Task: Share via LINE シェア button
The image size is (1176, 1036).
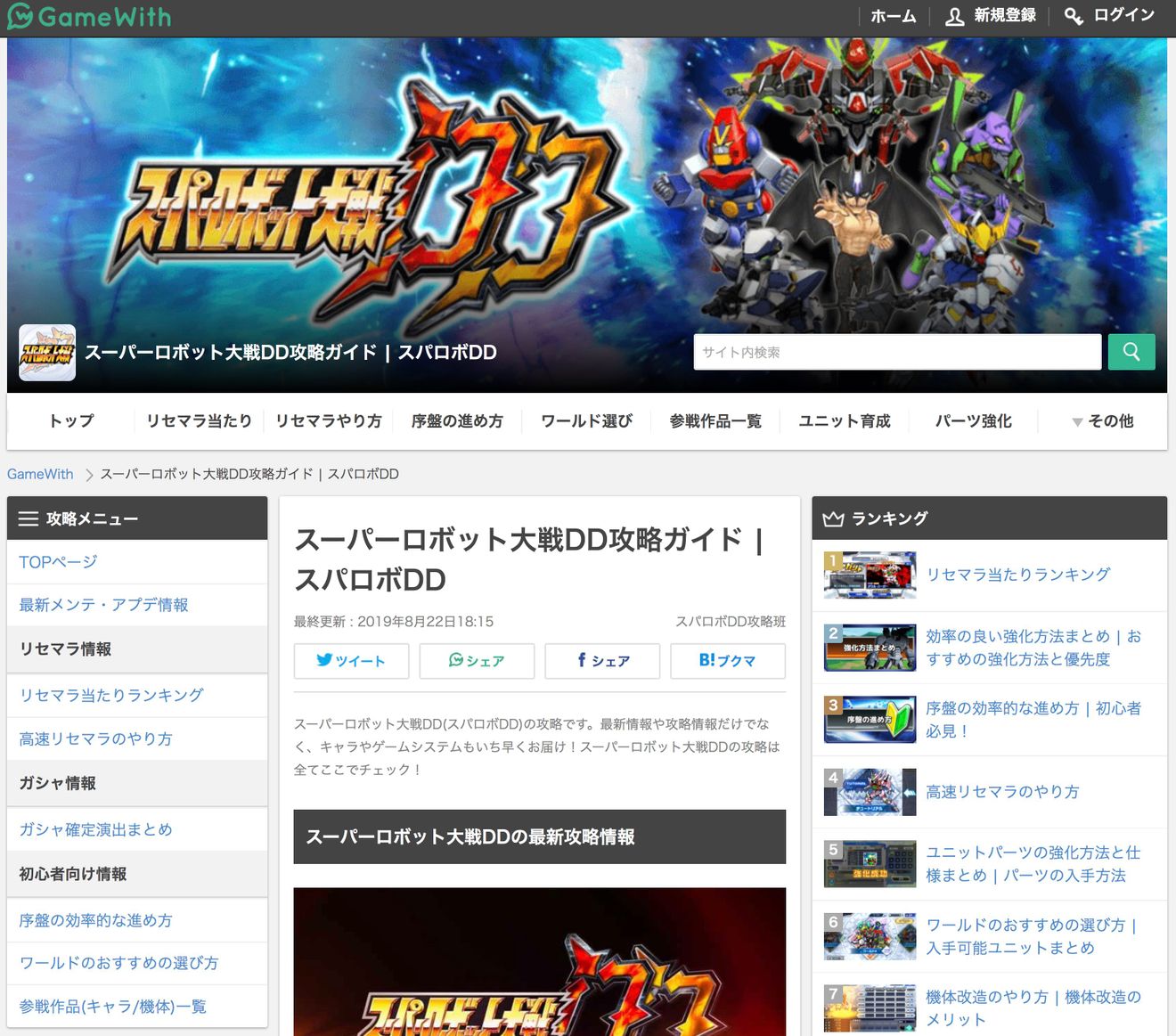Action: pos(477,661)
